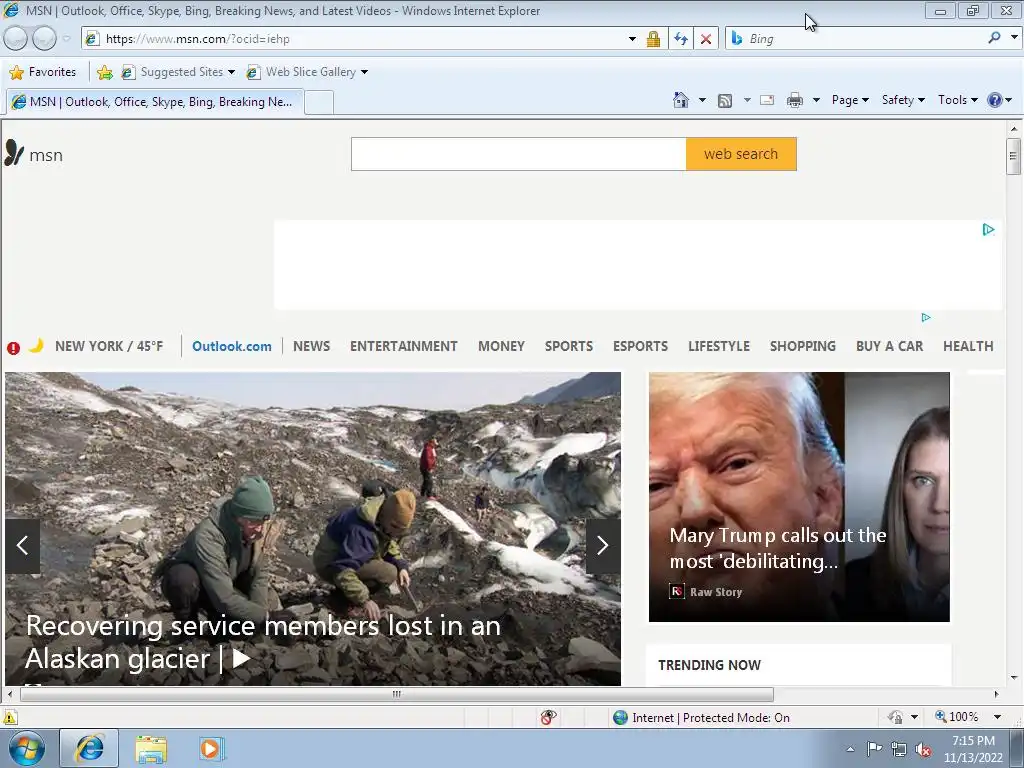Viewport: 1024px width, 768px height.
Task: Go to SPORTS section
Action: pos(569,346)
